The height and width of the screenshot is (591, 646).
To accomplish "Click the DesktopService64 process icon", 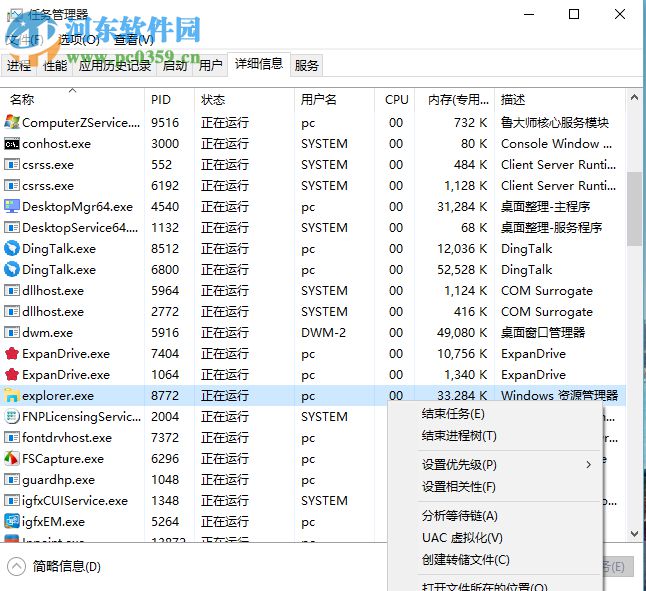I will pos(12,227).
